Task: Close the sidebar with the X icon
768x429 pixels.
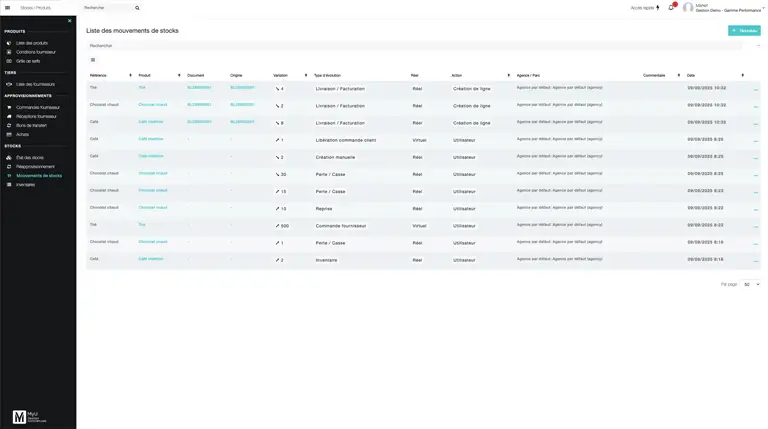Action: 69,21
